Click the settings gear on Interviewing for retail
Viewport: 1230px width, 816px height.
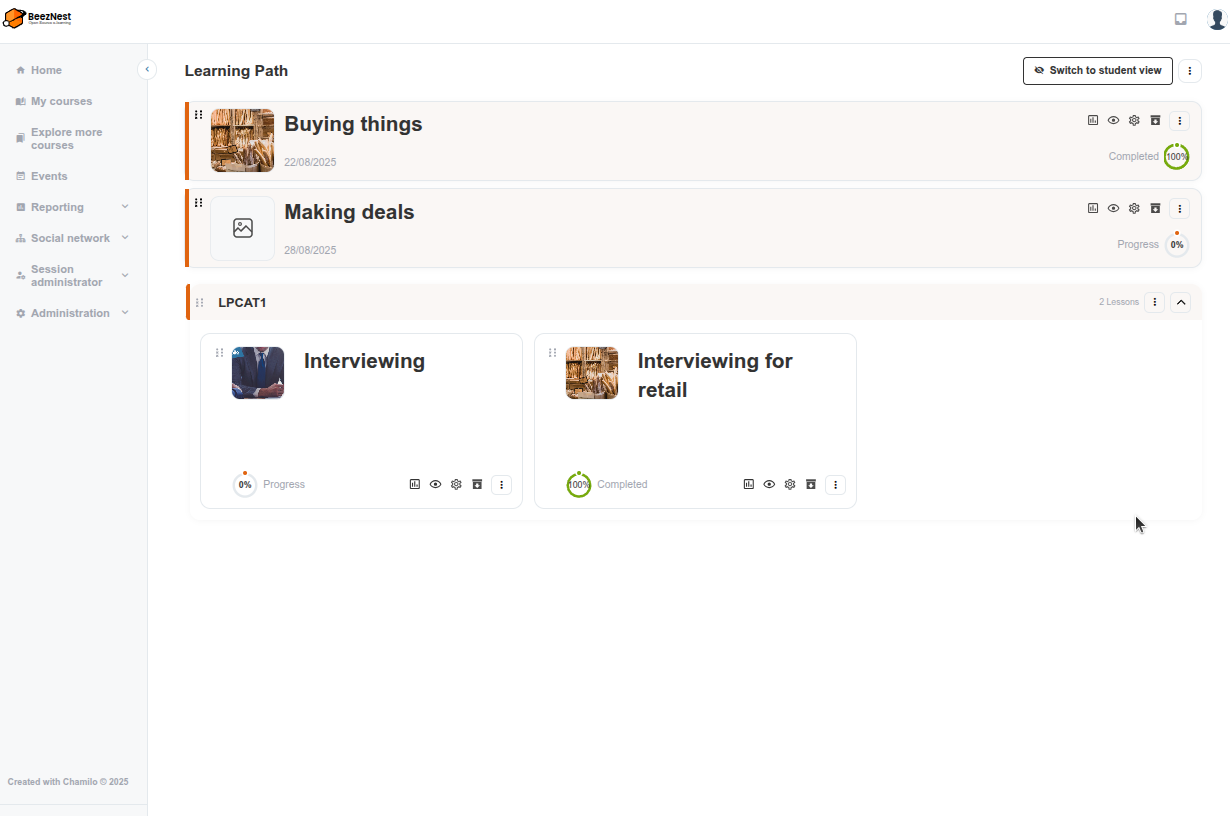[790, 484]
